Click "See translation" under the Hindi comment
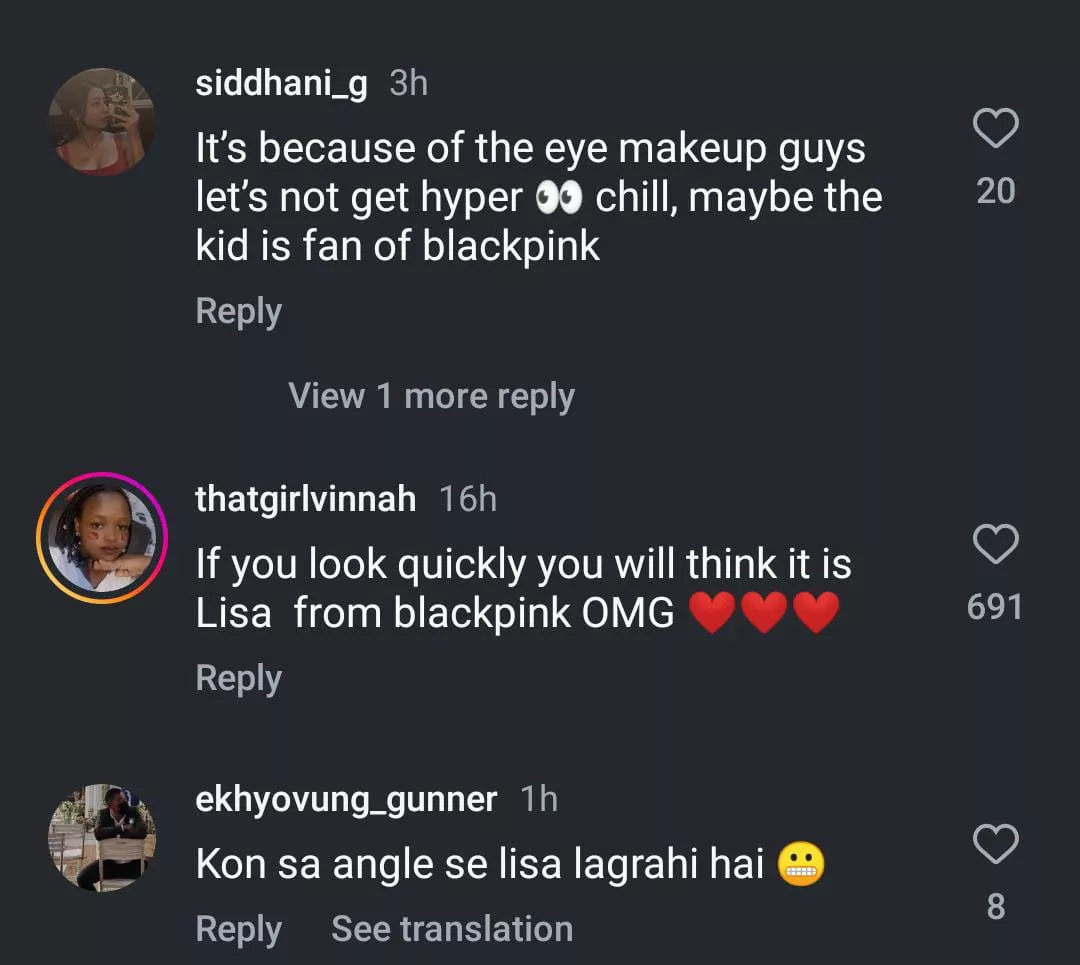This screenshot has height=965, width=1080. pos(452,929)
